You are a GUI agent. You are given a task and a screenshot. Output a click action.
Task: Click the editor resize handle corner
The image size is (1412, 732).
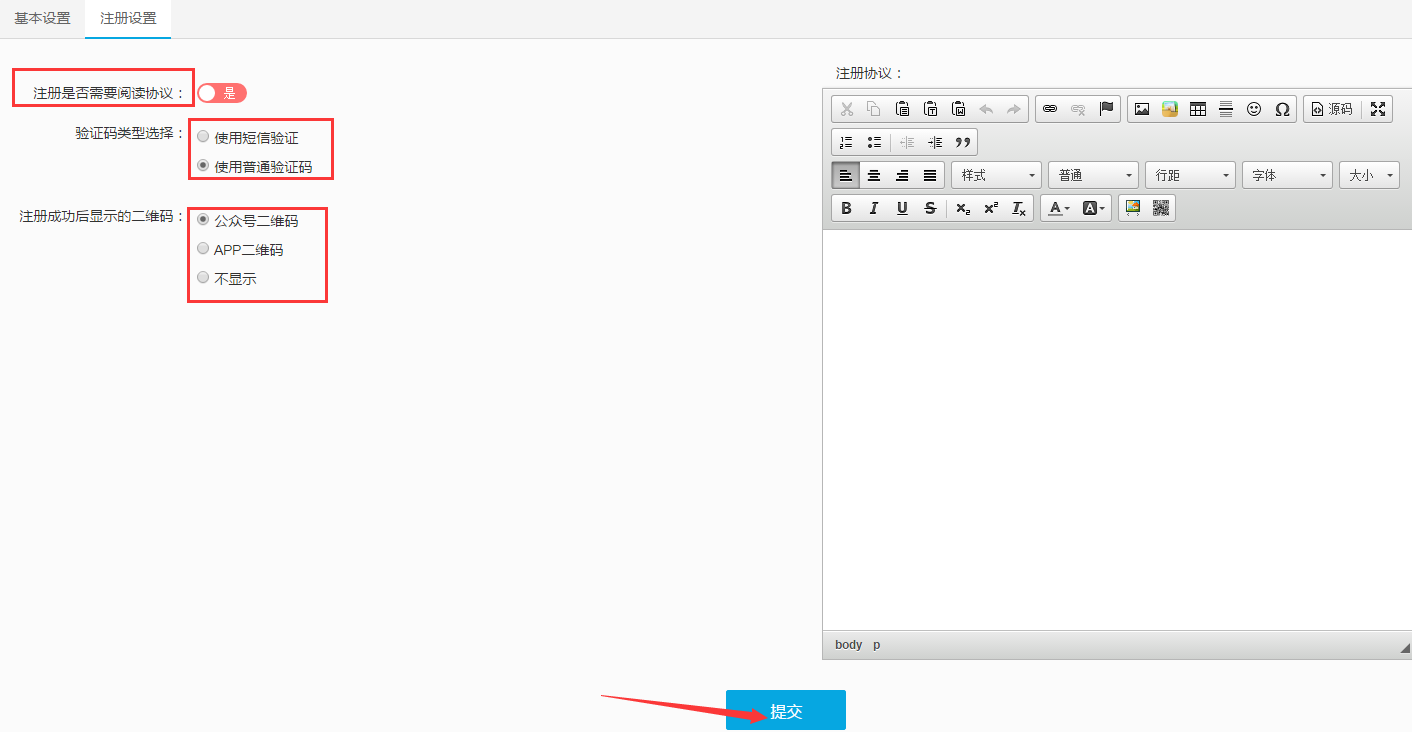(x=1404, y=649)
